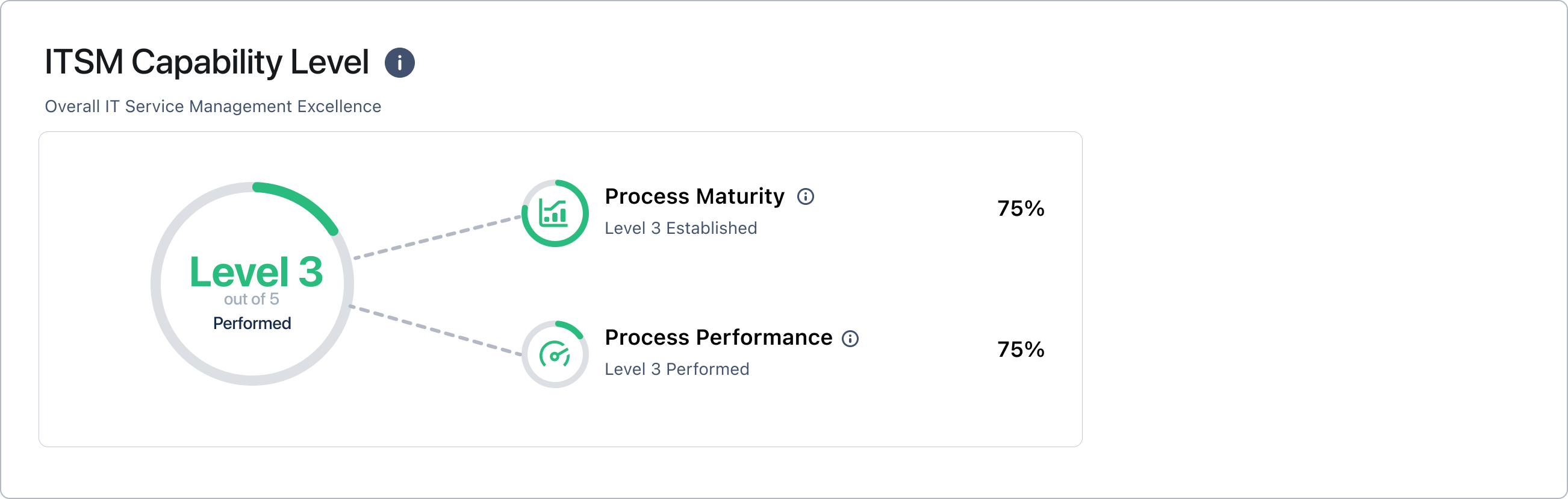Click the Process Performance speedometer icon
This screenshot has width=1568, height=499.
point(555,354)
